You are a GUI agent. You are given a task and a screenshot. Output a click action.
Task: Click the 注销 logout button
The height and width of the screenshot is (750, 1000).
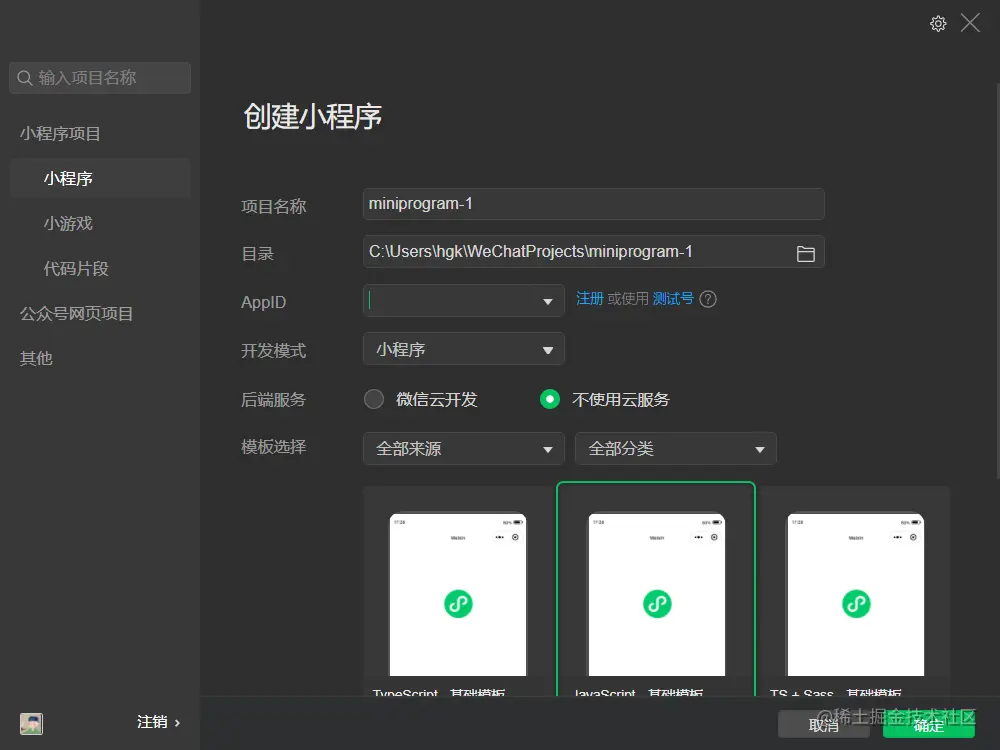click(x=158, y=722)
